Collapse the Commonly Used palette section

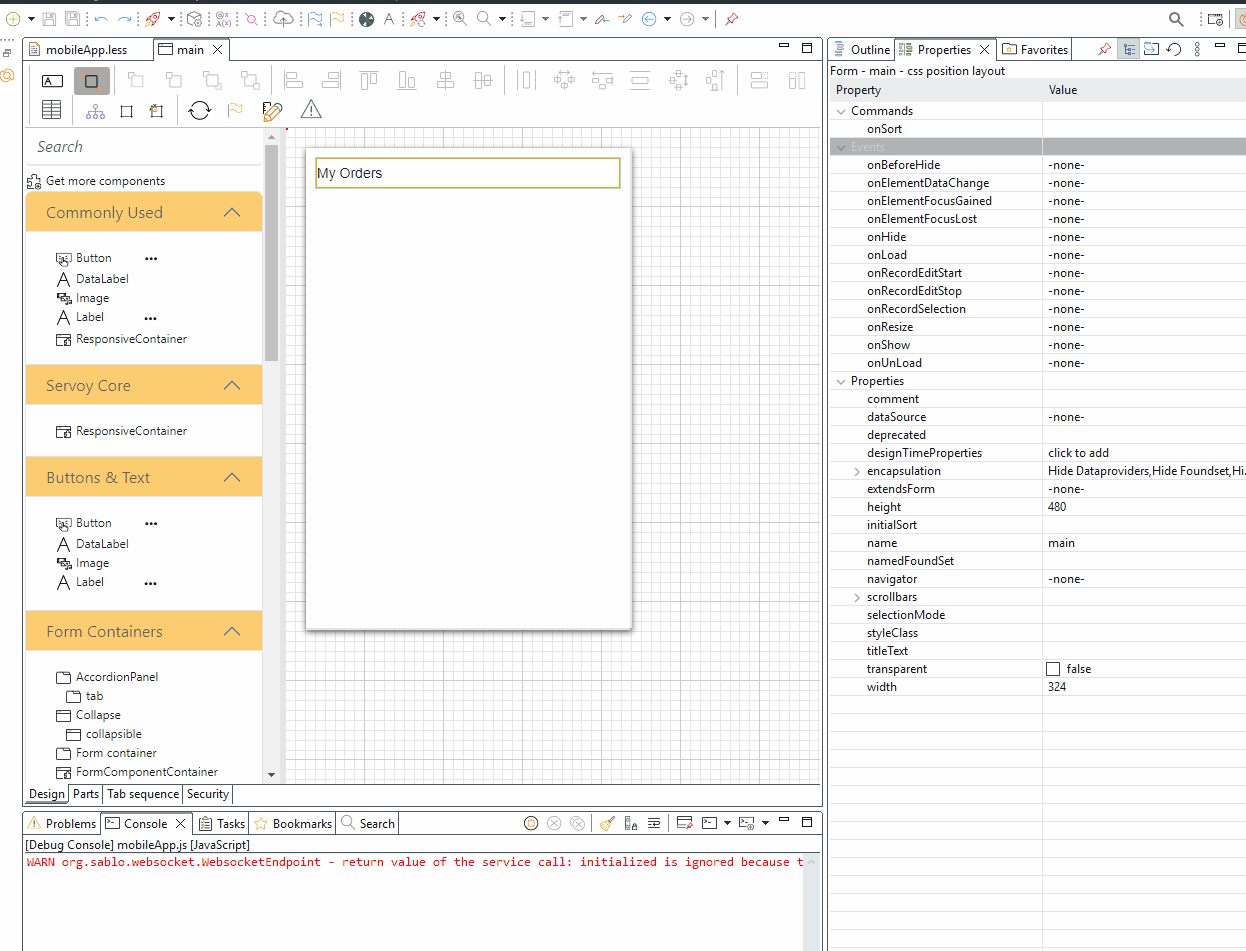[232, 213]
